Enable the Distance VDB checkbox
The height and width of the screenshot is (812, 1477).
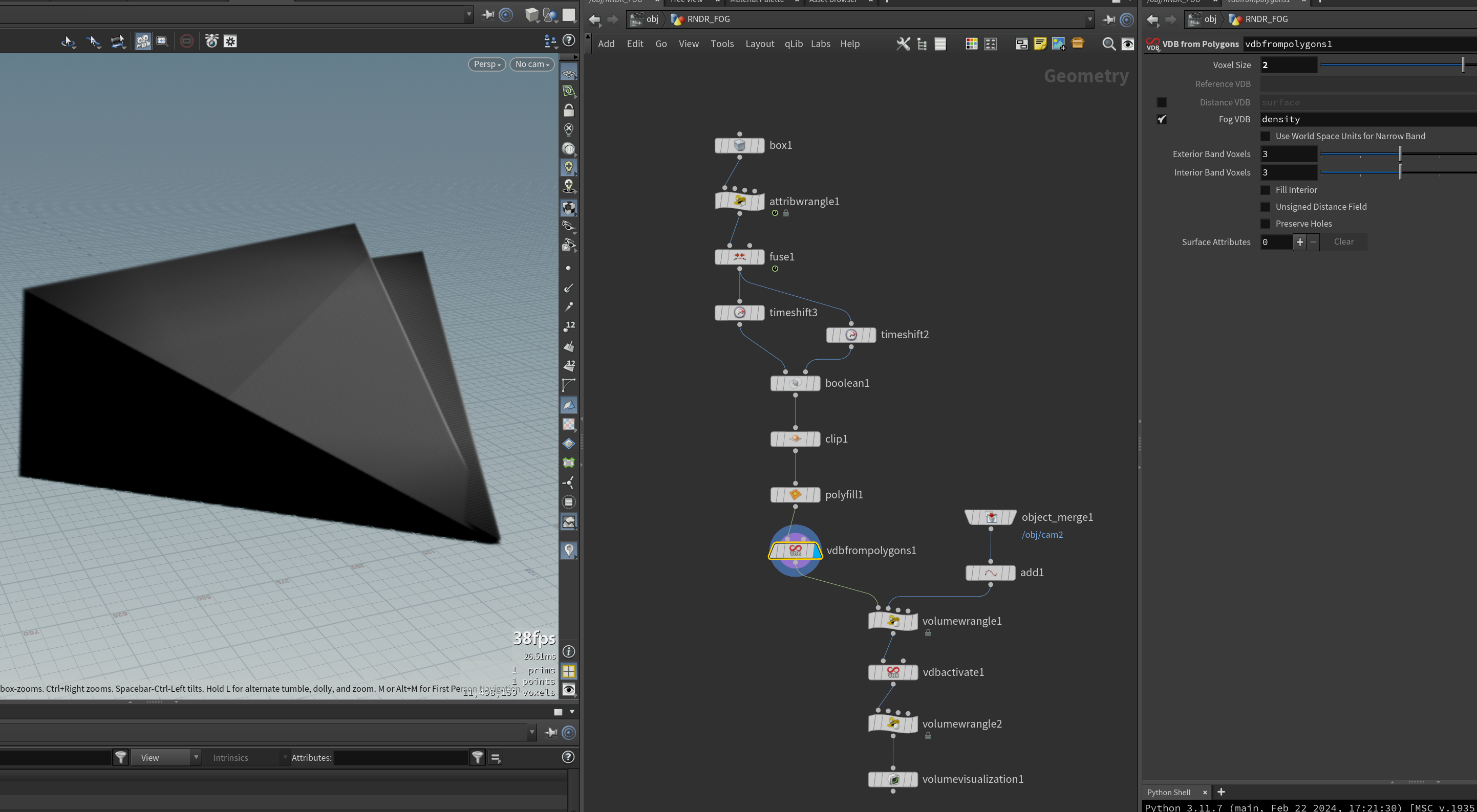pyautogui.click(x=1162, y=102)
